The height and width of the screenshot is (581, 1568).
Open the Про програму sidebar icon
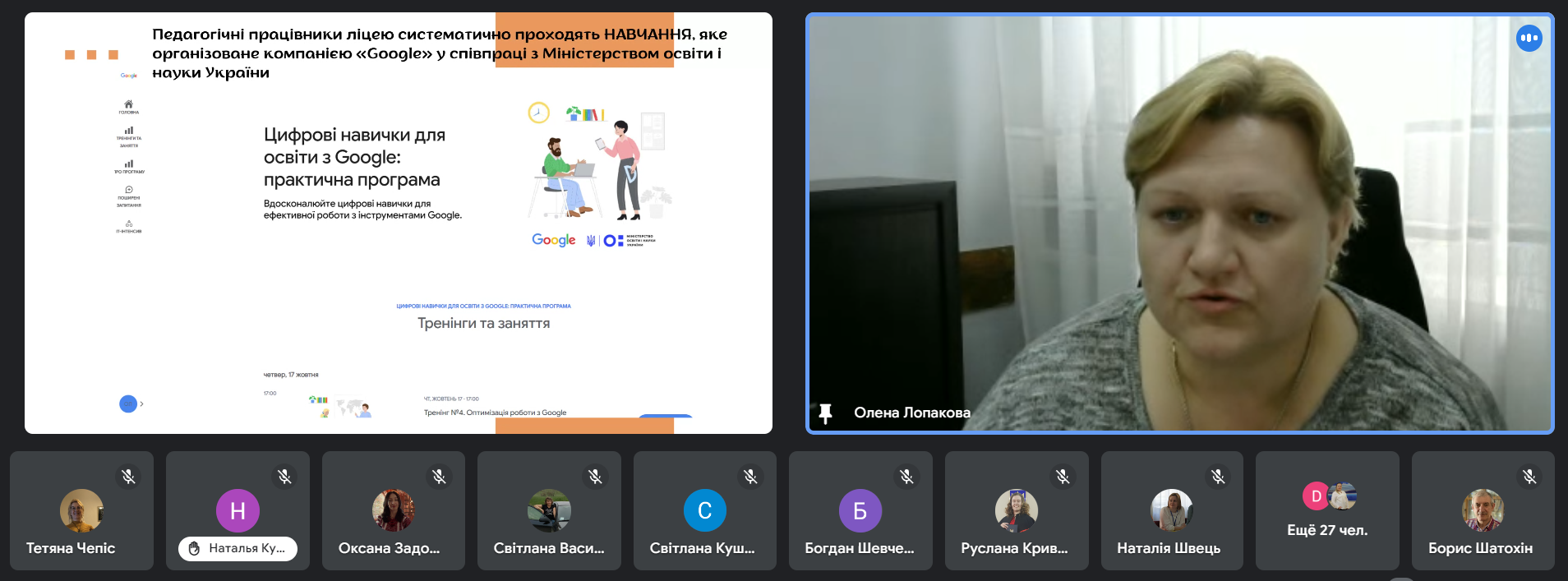pyautogui.click(x=129, y=164)
